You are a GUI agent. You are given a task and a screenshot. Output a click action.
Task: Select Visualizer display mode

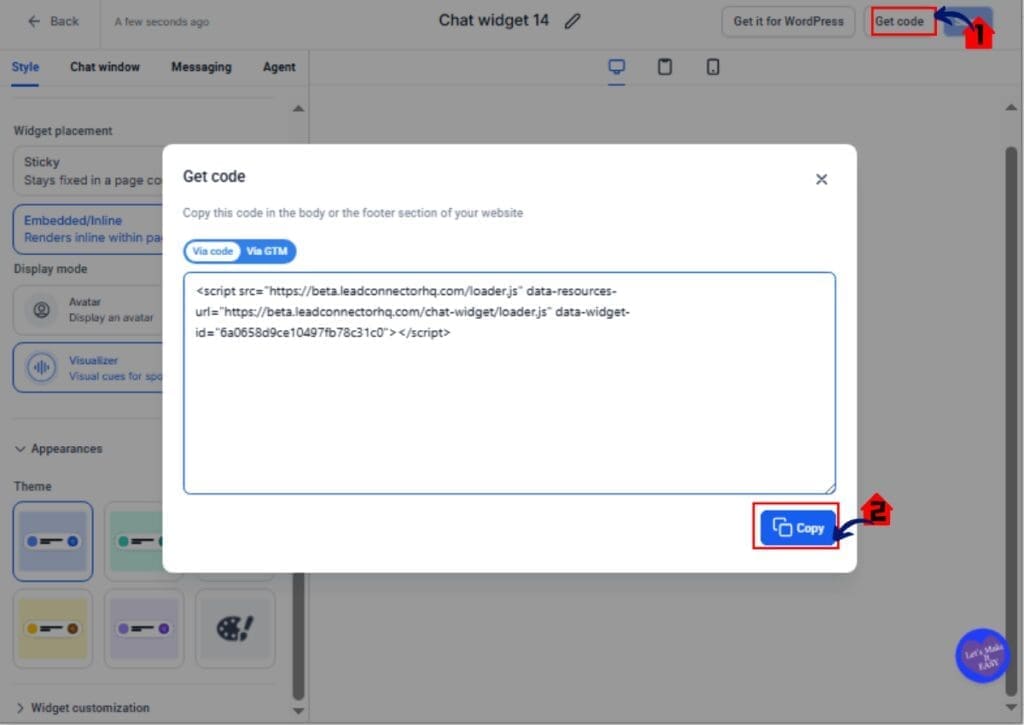pos(88,368)
